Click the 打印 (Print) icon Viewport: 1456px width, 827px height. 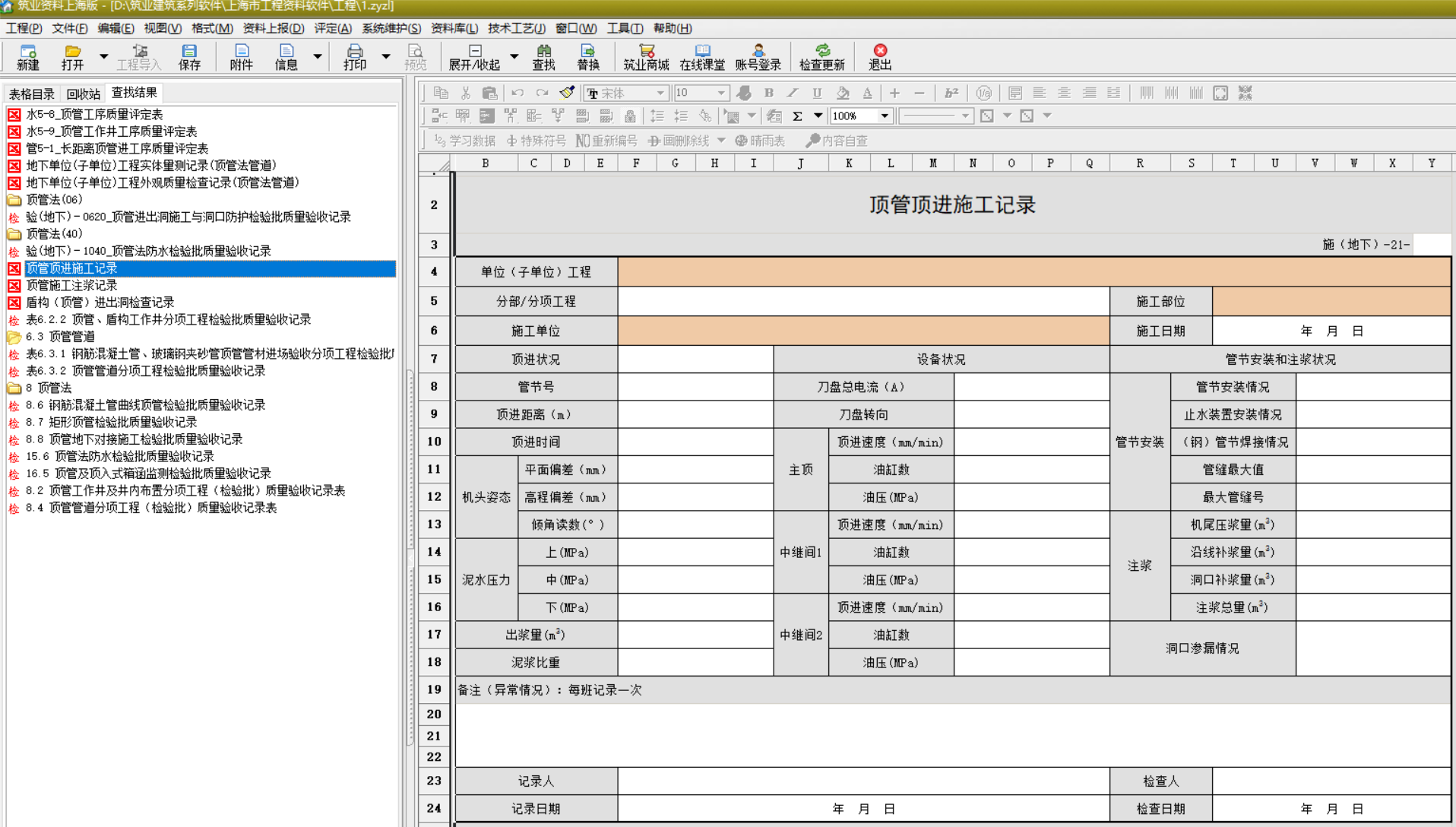[x=354, y=57]
